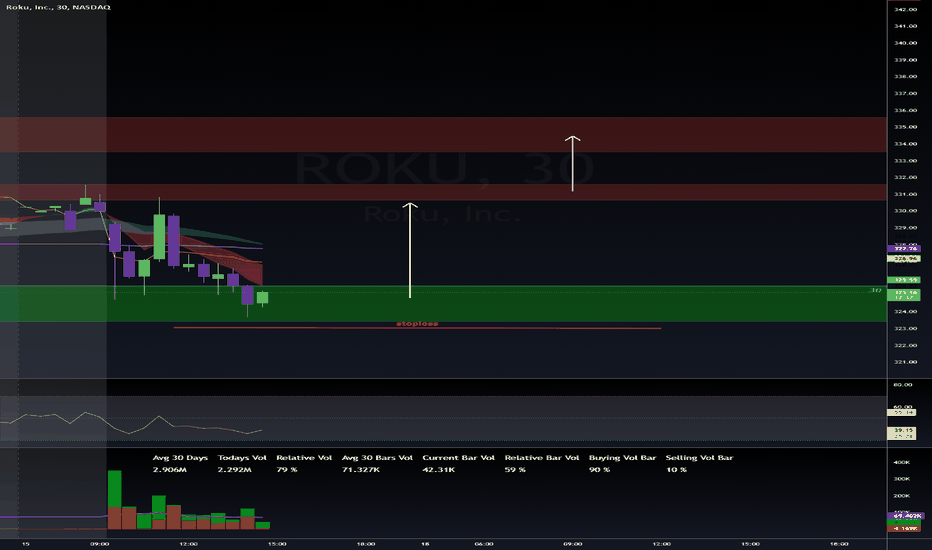
Task: Select the green support zone rectangle
Action: pyautogui.click(x=443, y=304)
